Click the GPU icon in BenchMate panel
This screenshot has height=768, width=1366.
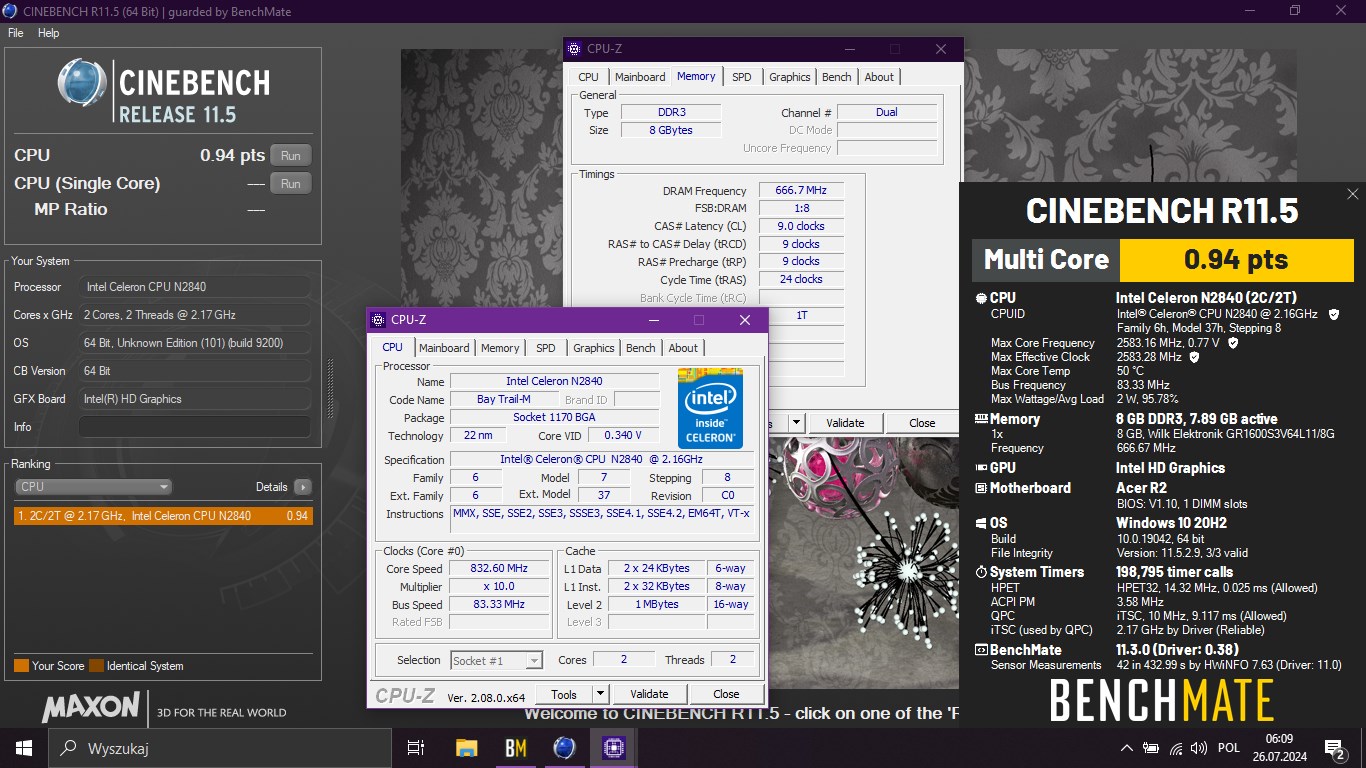point(981,468)
